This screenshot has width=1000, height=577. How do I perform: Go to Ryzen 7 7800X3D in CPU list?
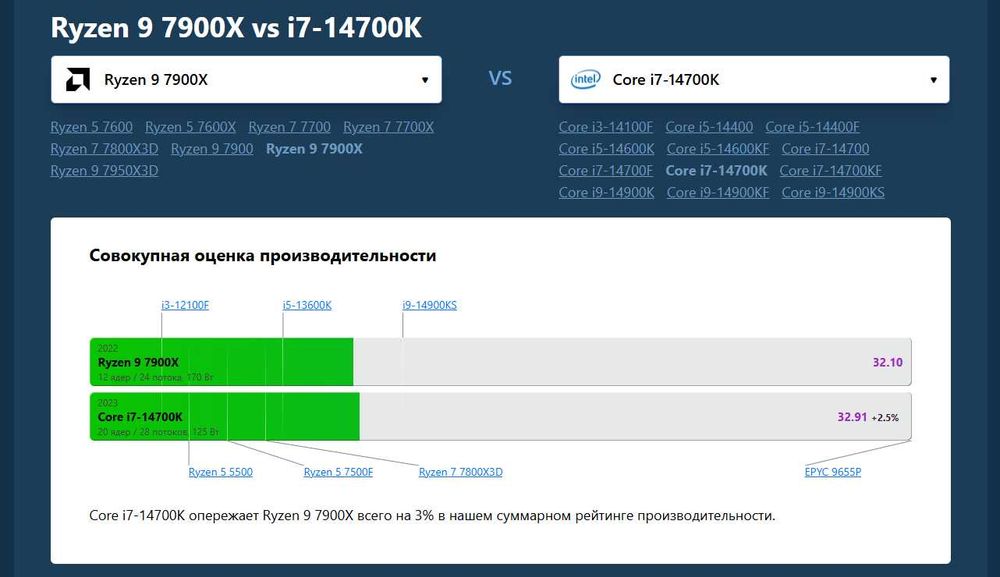coord(105,149)
